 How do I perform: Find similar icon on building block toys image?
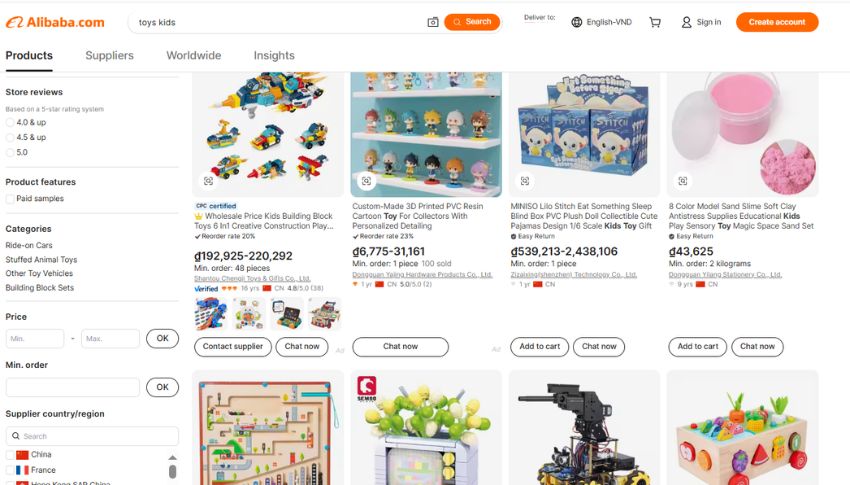tap(208, 181)
